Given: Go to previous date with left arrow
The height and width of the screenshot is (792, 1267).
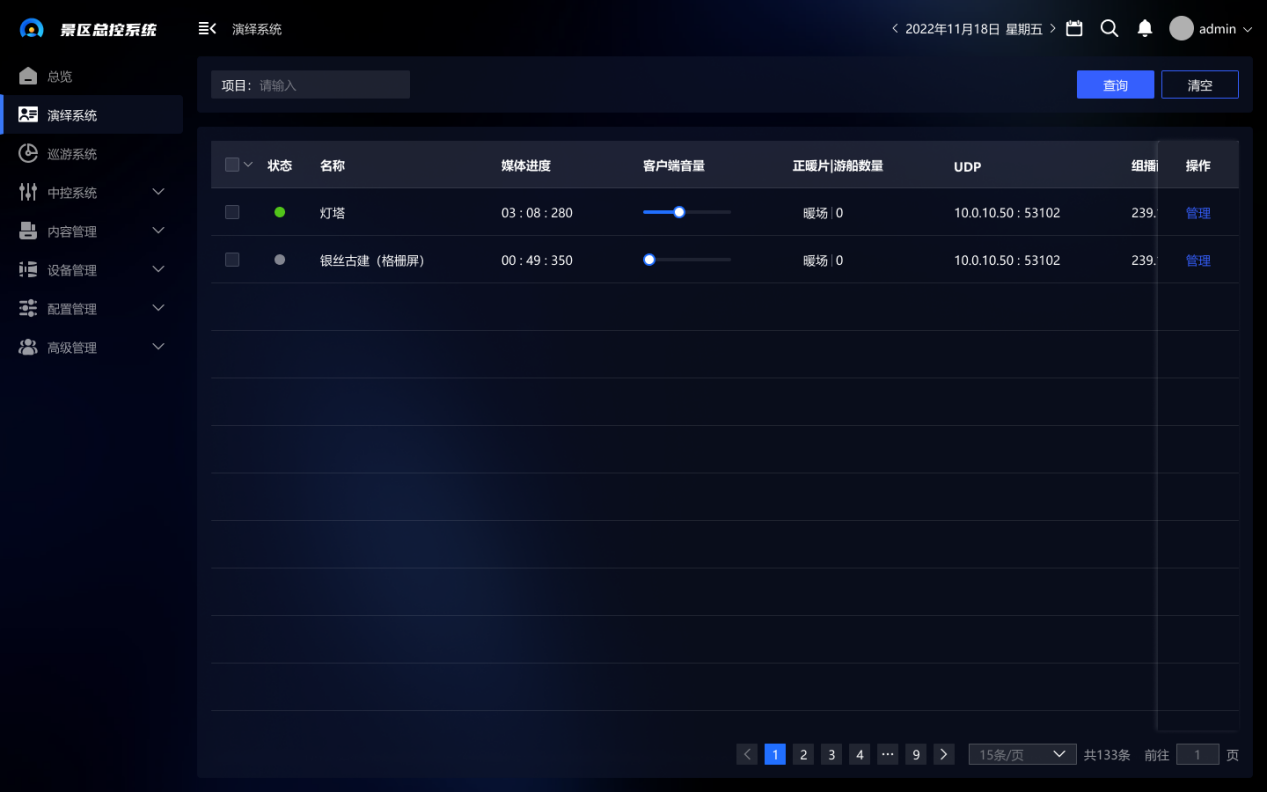Looking at the screenshot, I should coord(894,29).
